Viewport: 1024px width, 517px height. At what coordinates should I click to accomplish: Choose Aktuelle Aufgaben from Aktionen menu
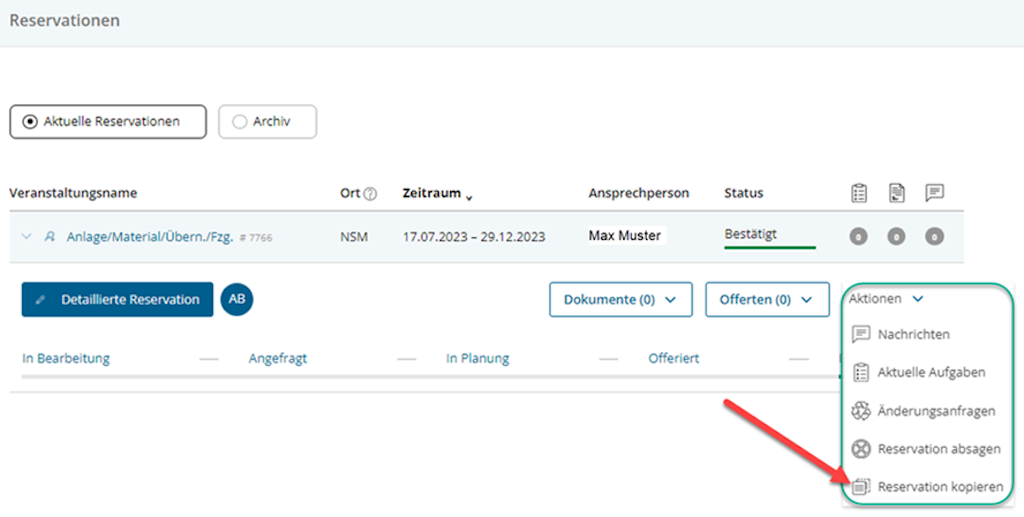click(x=930, y=372)
